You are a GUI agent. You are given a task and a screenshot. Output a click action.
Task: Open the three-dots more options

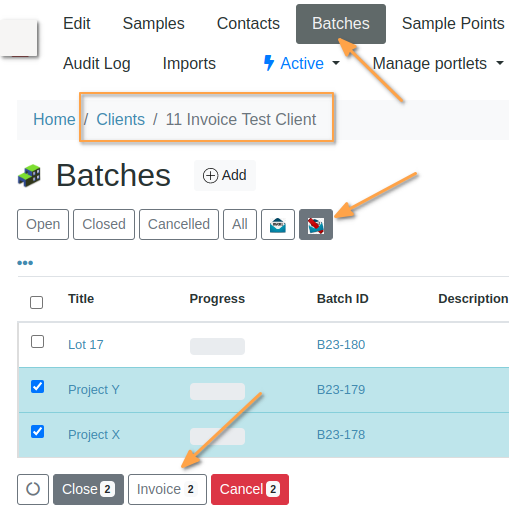[25, 263]
